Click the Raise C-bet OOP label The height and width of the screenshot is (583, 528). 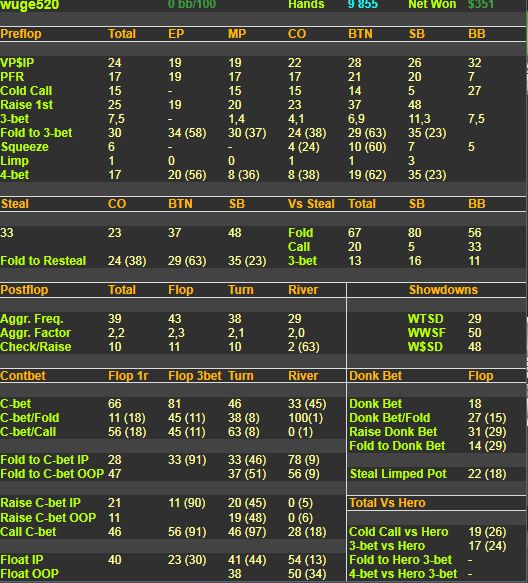48,518
